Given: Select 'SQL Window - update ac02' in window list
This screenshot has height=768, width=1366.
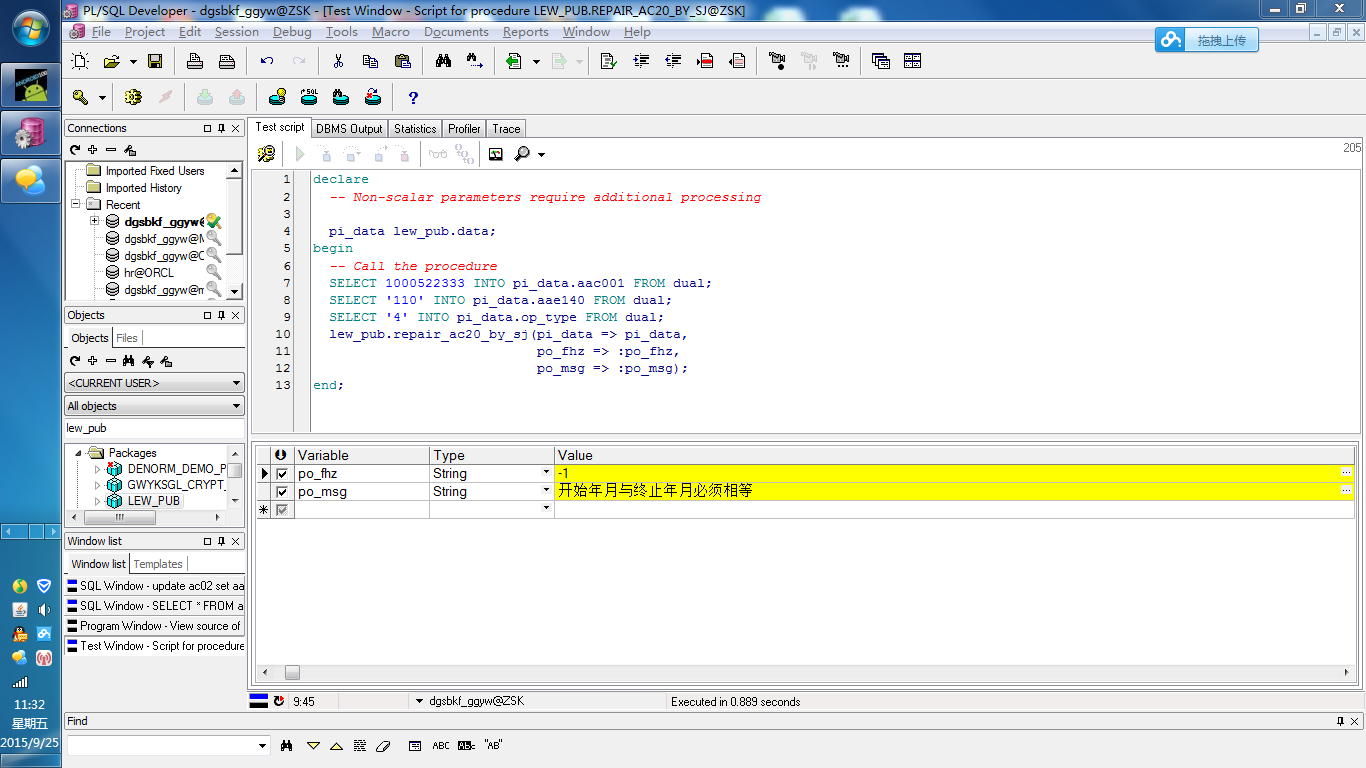Looking at the screenshot, I should [155, 586].
